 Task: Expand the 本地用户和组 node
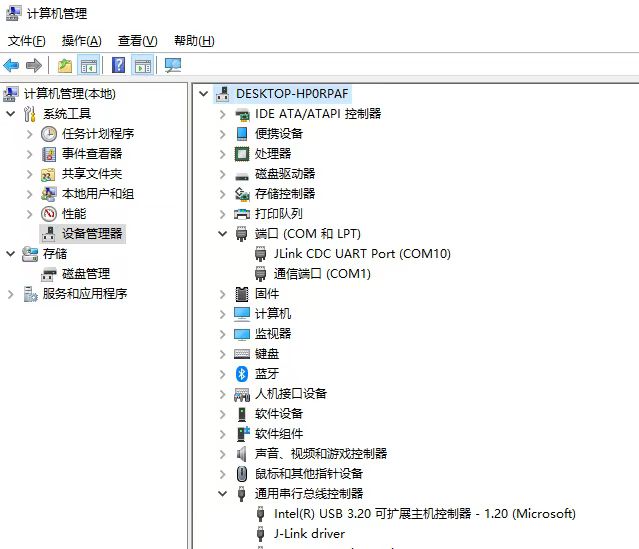pyautogui.click(x=29, y=194)
